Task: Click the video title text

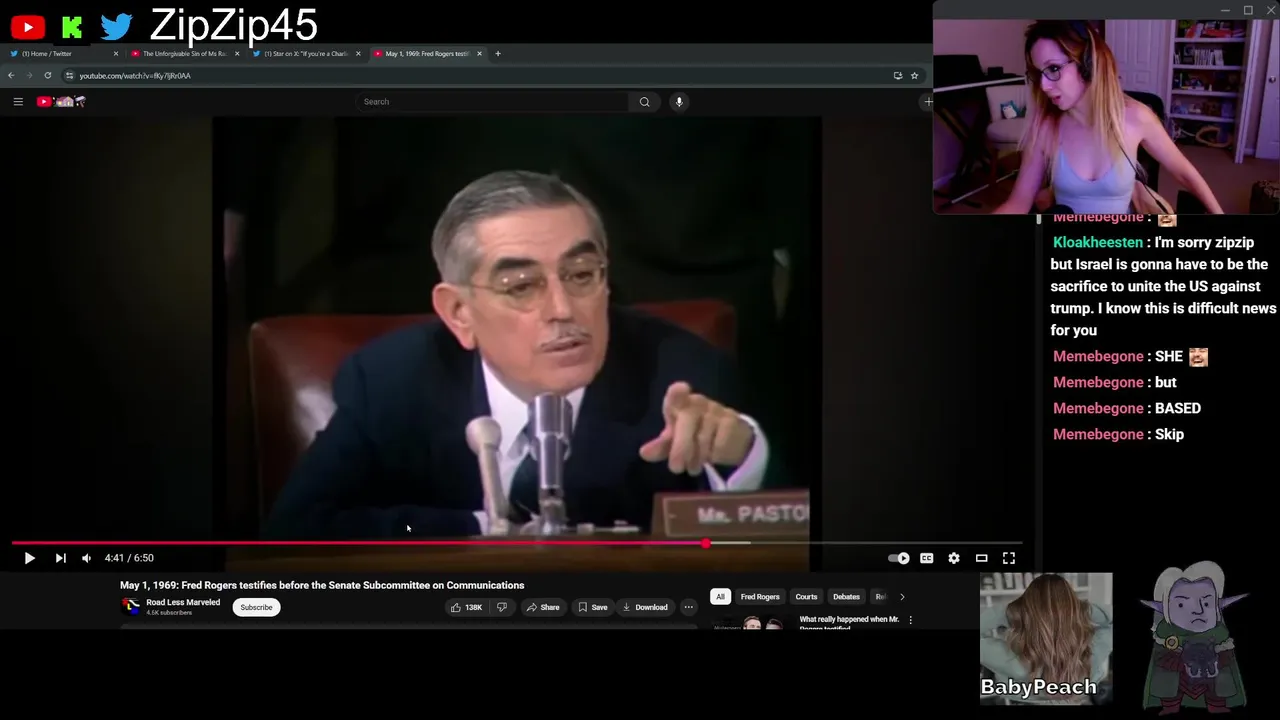Action: tap(322, 585)
